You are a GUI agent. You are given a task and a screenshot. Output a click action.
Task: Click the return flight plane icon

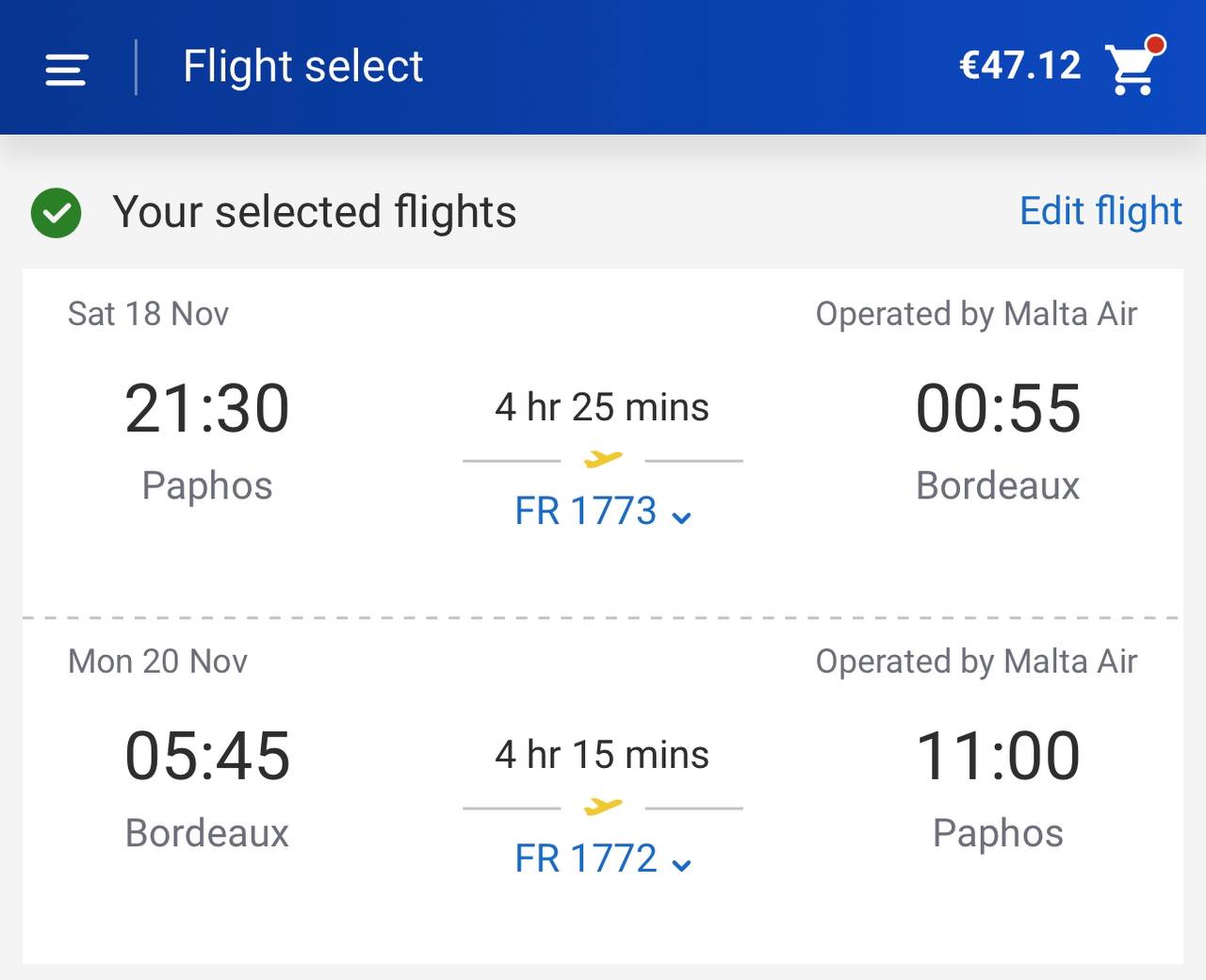[x=603, y=807]
